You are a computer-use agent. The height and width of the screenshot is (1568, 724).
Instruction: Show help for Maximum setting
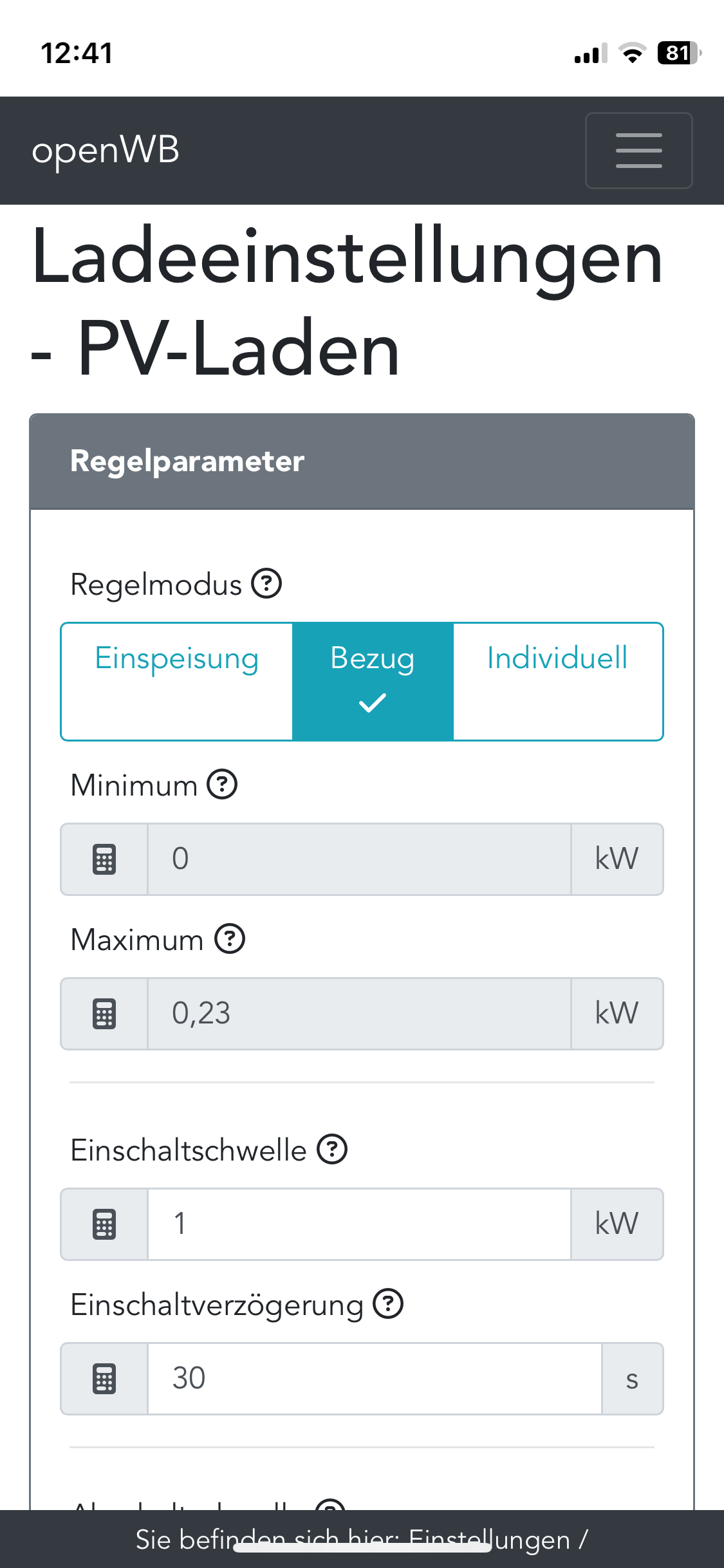coord(230,938)
